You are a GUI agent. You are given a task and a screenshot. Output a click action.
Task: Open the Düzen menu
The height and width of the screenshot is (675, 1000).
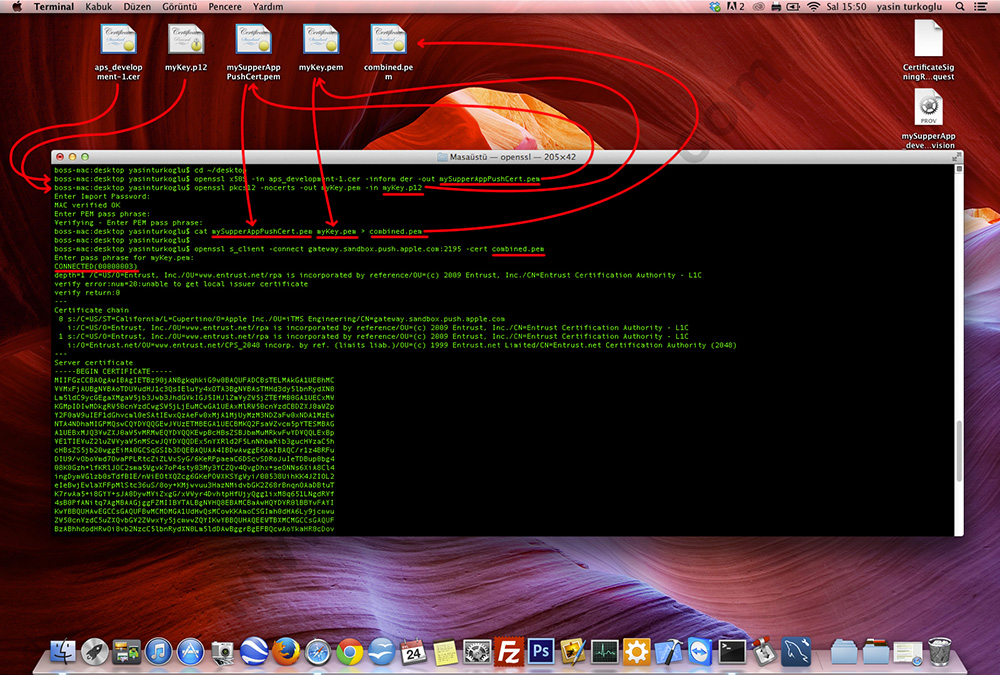point(137,6)
